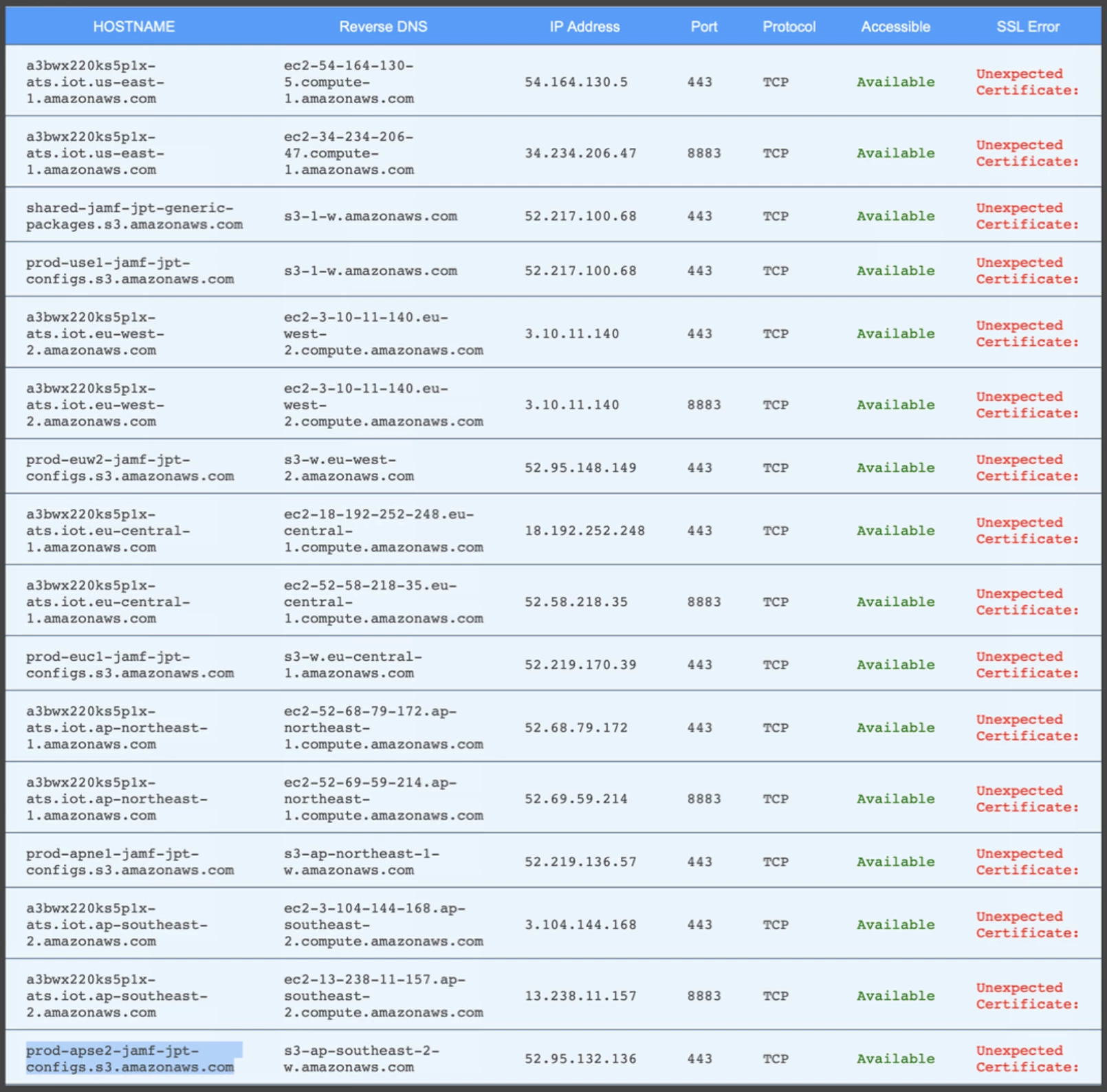Click Available status in 52.95.148.149 row
The height and width of the screenshot is (1092, 1107).
895,468
